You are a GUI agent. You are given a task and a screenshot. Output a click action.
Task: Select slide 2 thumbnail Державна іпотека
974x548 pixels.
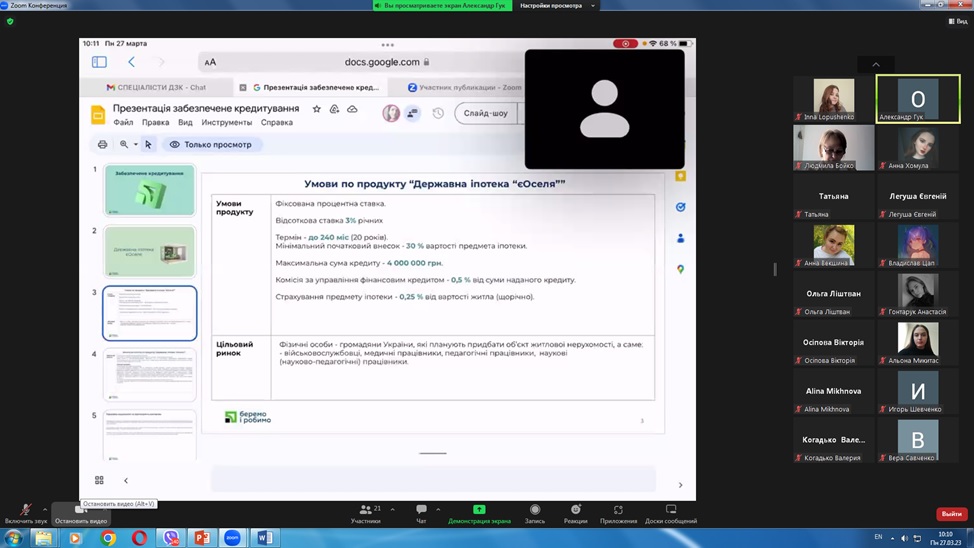150,252
